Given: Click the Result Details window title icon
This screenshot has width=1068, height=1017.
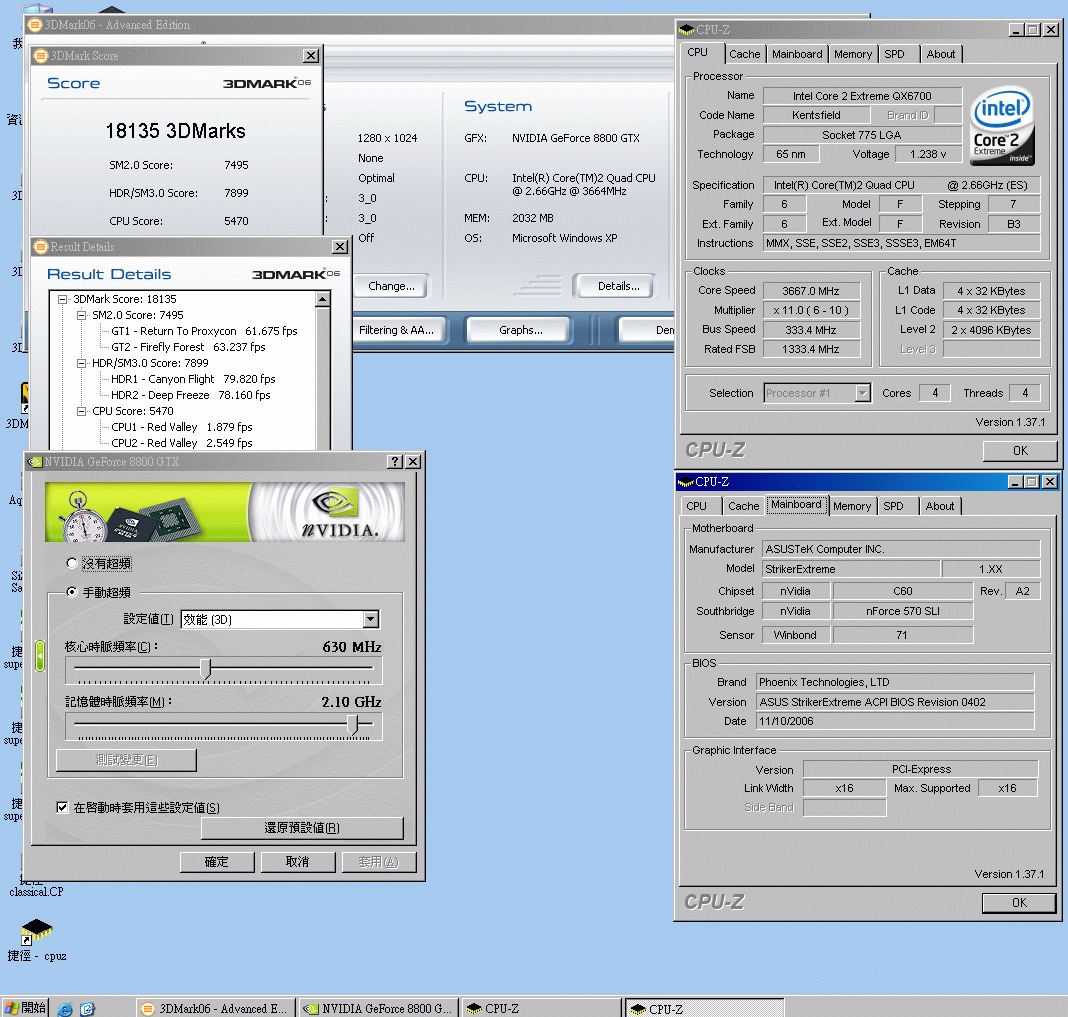Looking at the screenshot, I should (x=41, y=247).
